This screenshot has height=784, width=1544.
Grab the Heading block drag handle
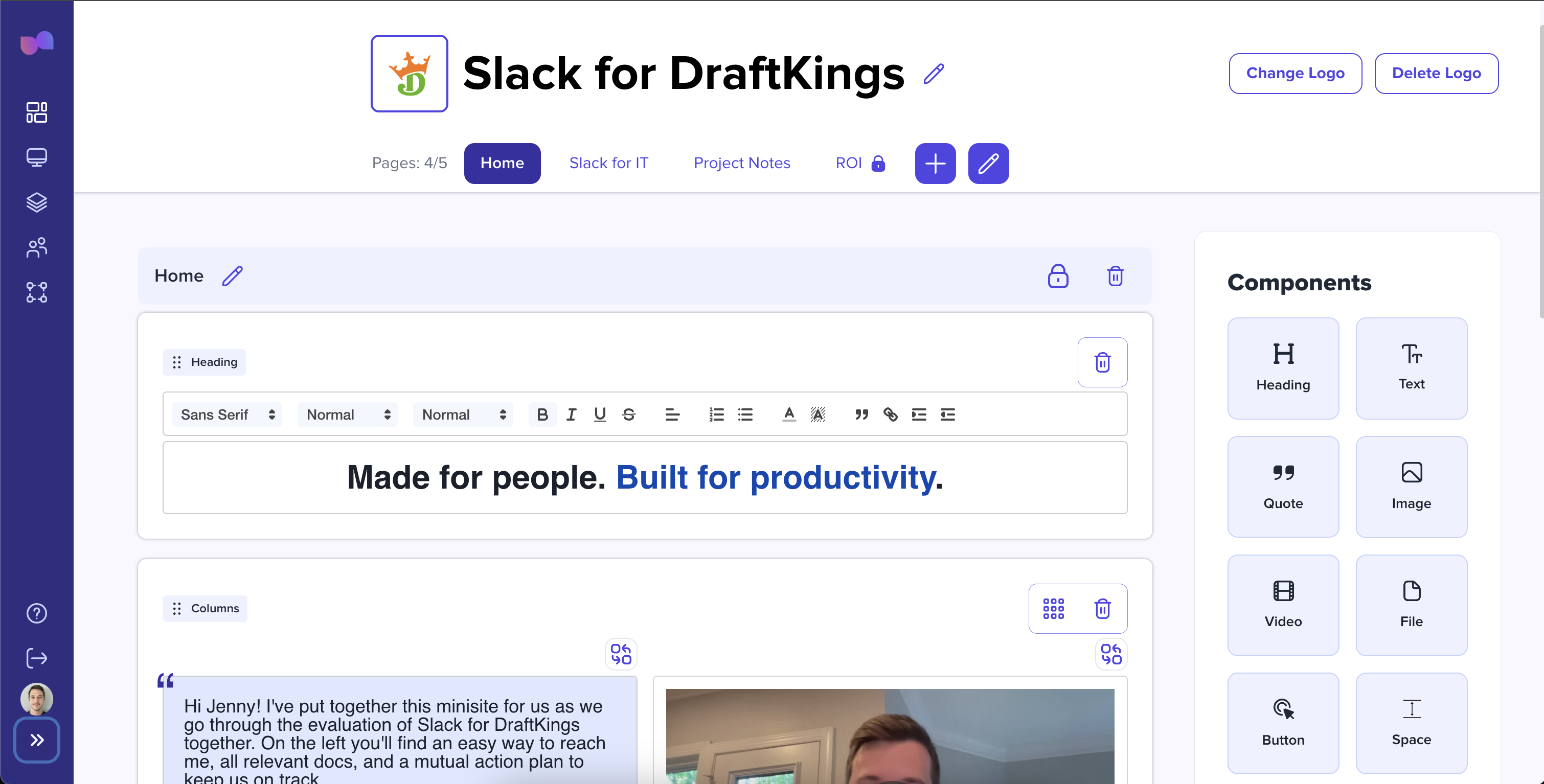tap(176, 362)
